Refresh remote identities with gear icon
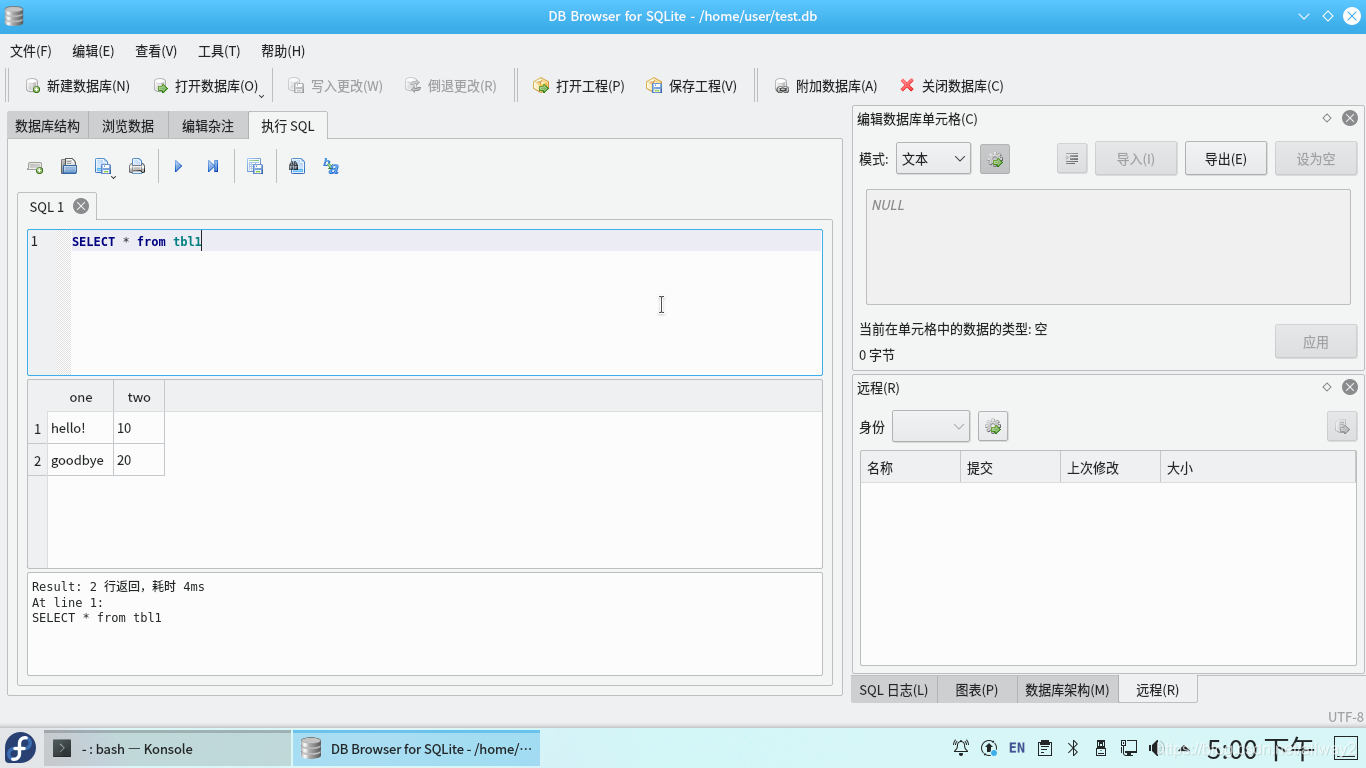Screen dimensions: 1366x768 point(993,426)
